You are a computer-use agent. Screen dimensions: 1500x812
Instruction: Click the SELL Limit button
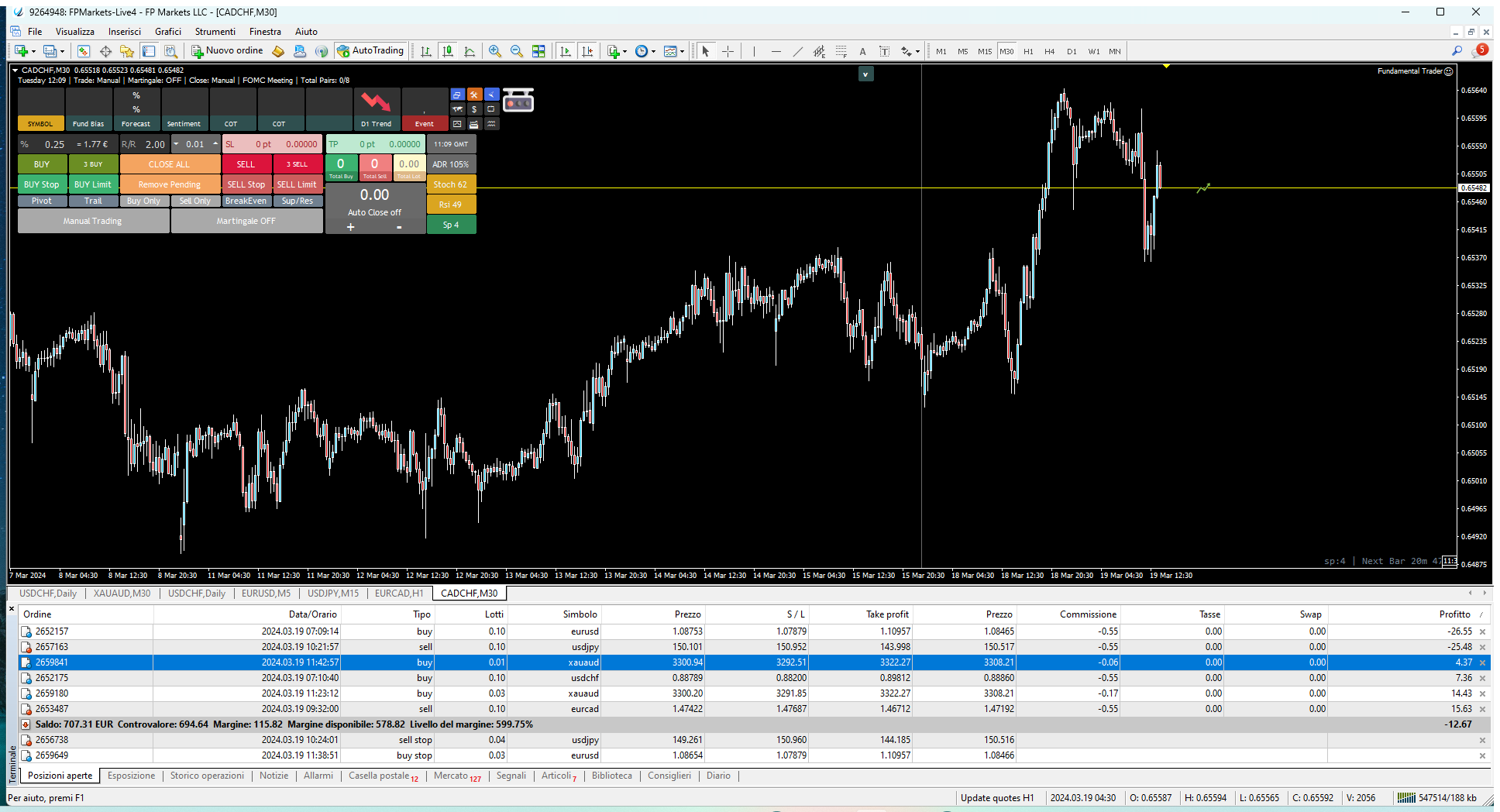point(297,184)
